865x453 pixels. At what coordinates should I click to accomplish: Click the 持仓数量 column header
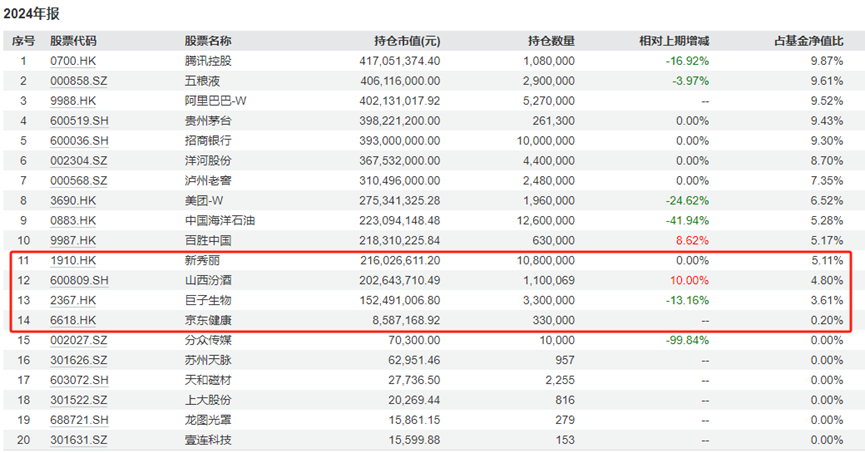click(552, 41)
